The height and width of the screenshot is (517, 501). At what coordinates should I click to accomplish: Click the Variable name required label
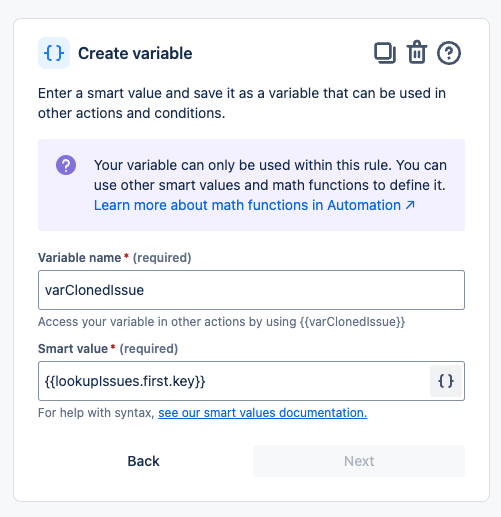[115, 258]
